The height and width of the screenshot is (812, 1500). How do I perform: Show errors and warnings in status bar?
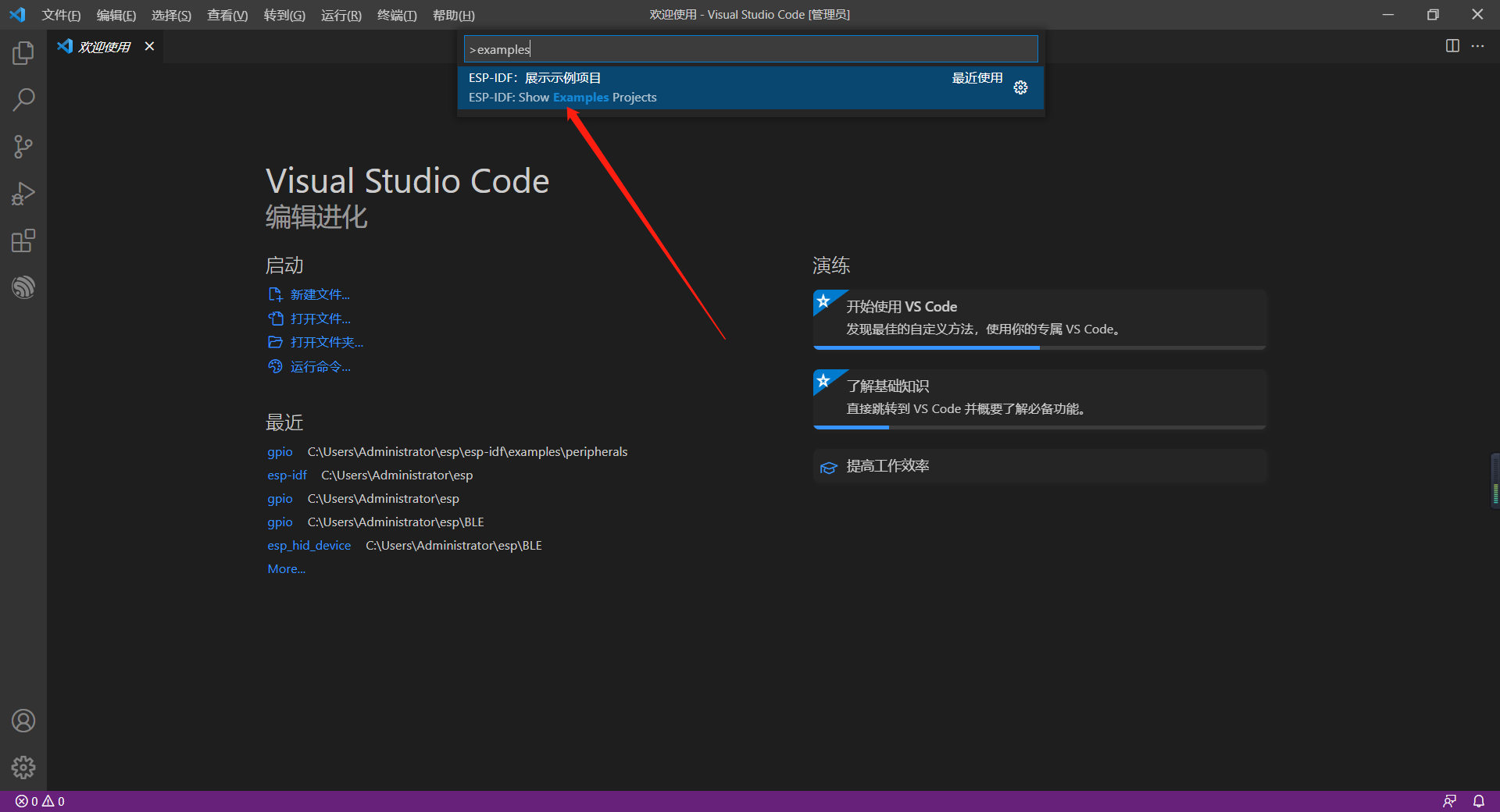(x=40, y=801)
